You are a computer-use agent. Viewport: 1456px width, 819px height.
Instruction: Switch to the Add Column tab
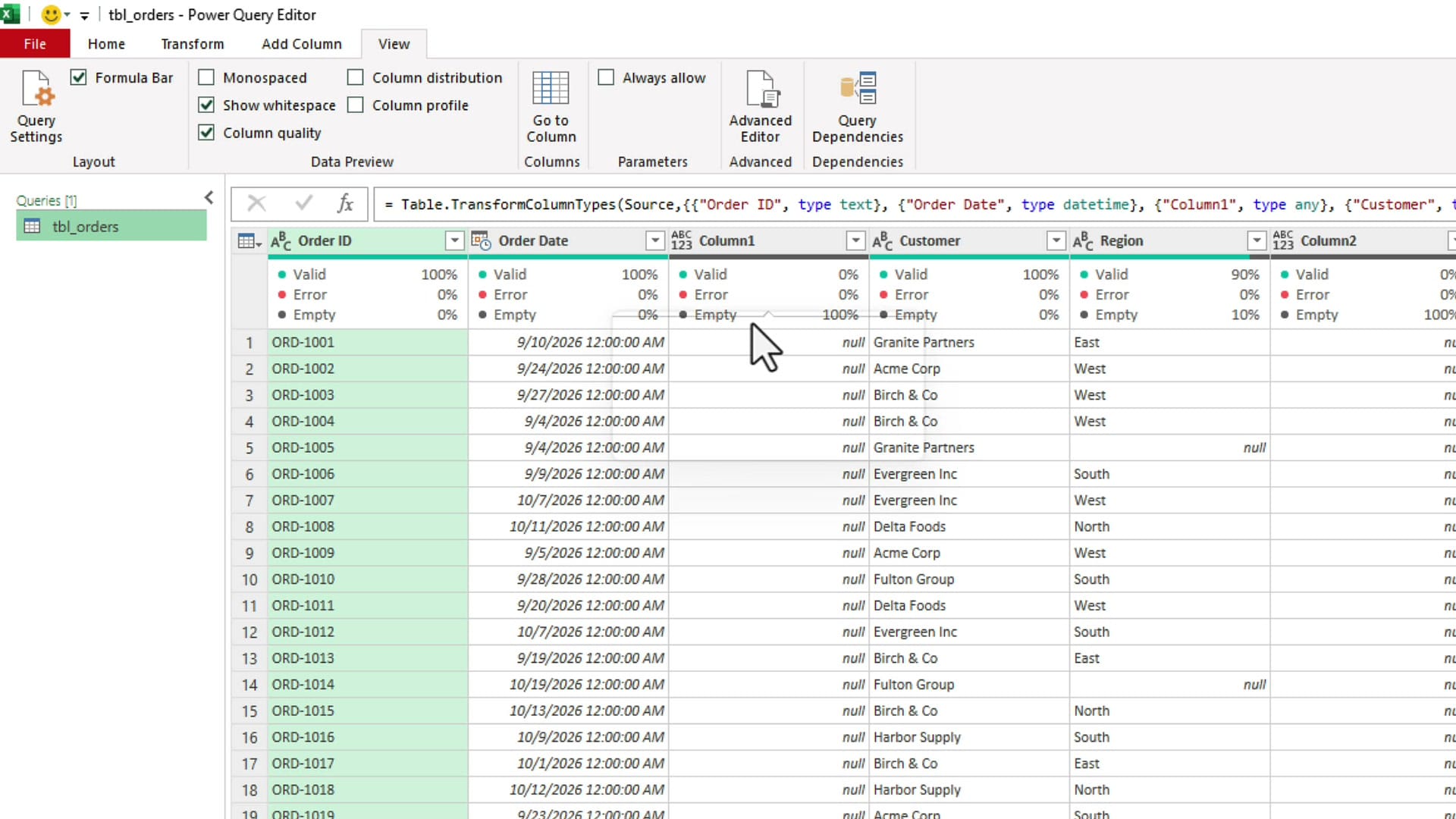tap(302, 44)
